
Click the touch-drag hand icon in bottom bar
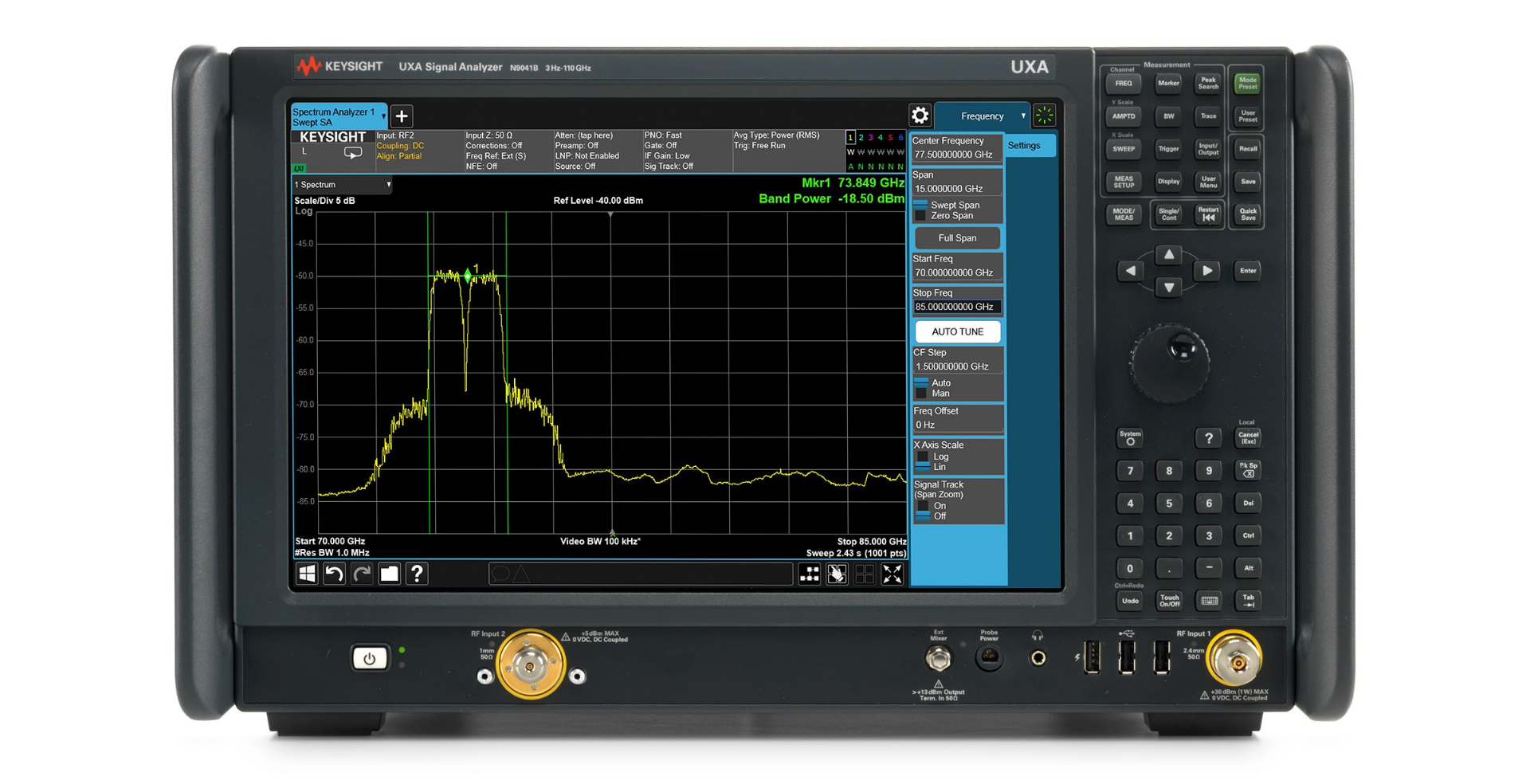837,574
